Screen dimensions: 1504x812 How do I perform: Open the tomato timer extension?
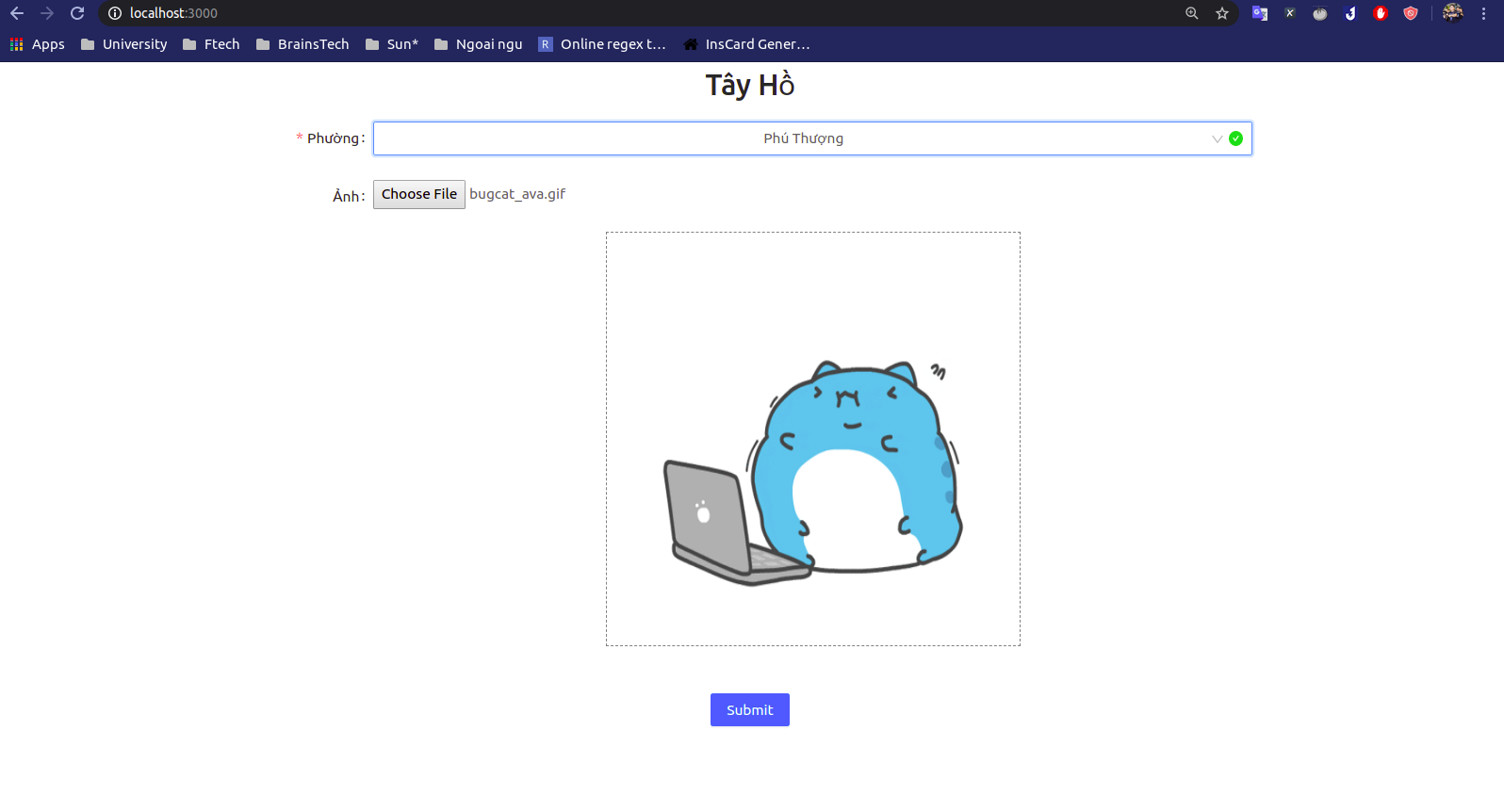tap(1320, 13)
